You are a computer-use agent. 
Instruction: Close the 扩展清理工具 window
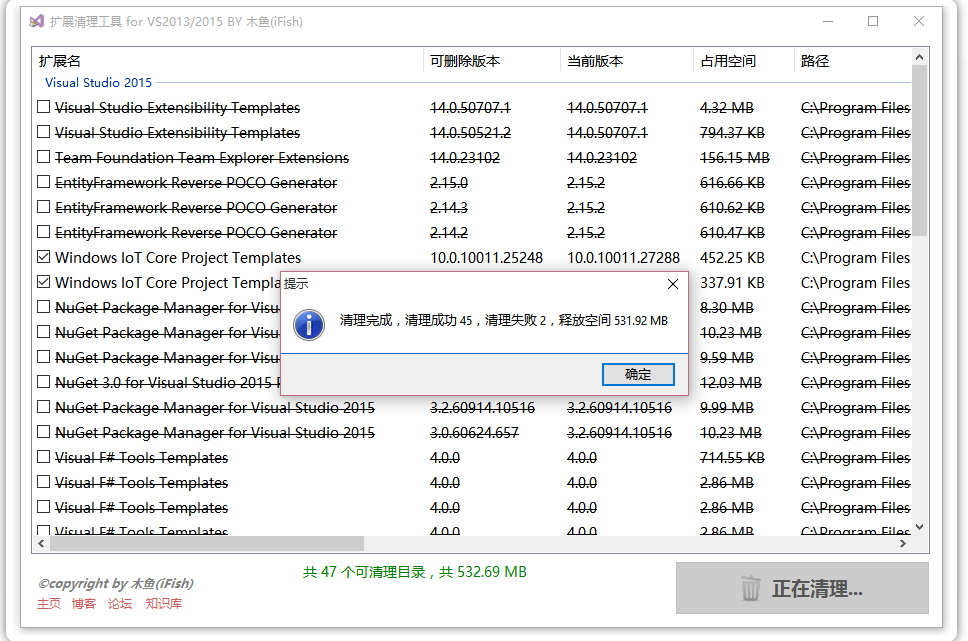[919, 22]
